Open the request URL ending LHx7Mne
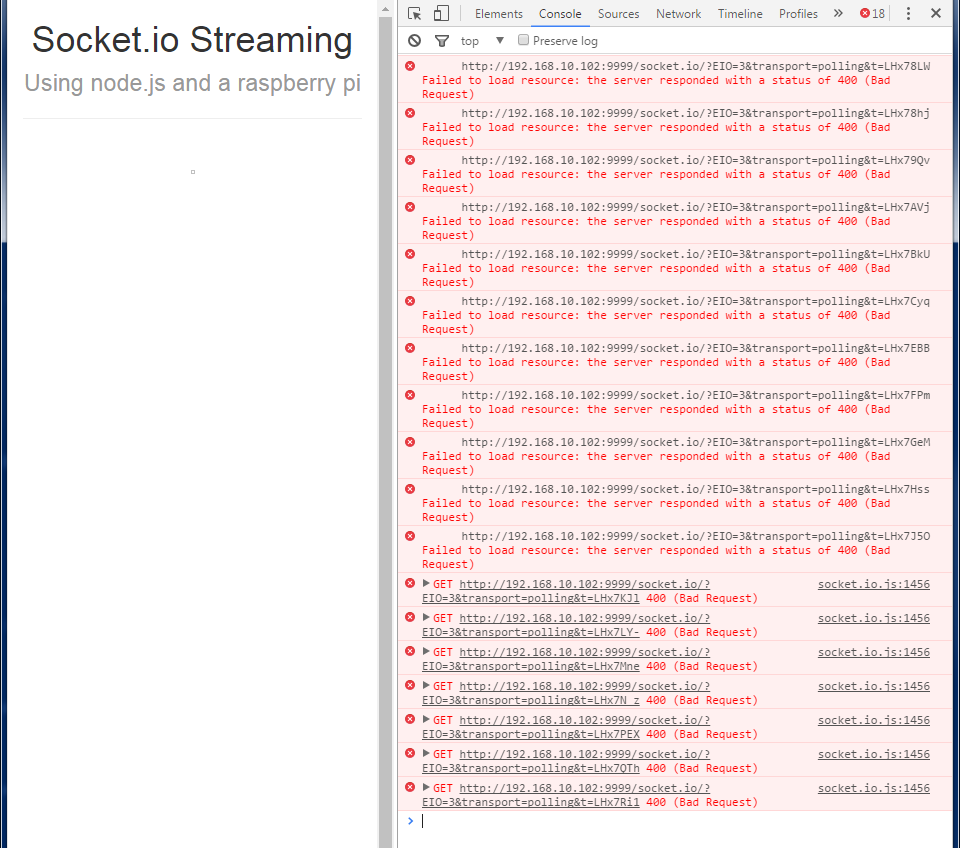Screen dimensions: 960x848 [x=566, y=659]
